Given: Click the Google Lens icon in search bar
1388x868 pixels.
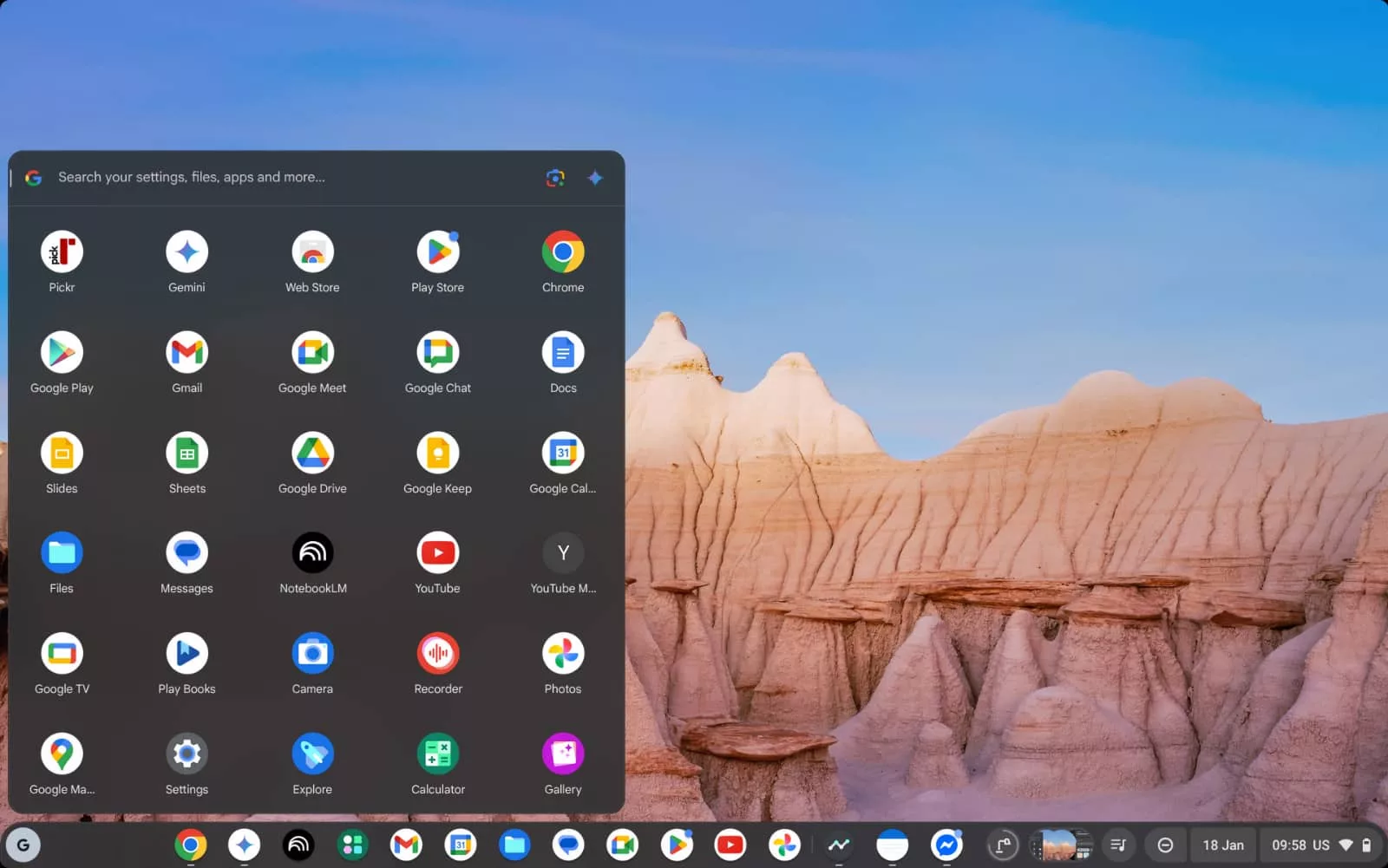Looking at the screenshot, I should click(555, 178).
